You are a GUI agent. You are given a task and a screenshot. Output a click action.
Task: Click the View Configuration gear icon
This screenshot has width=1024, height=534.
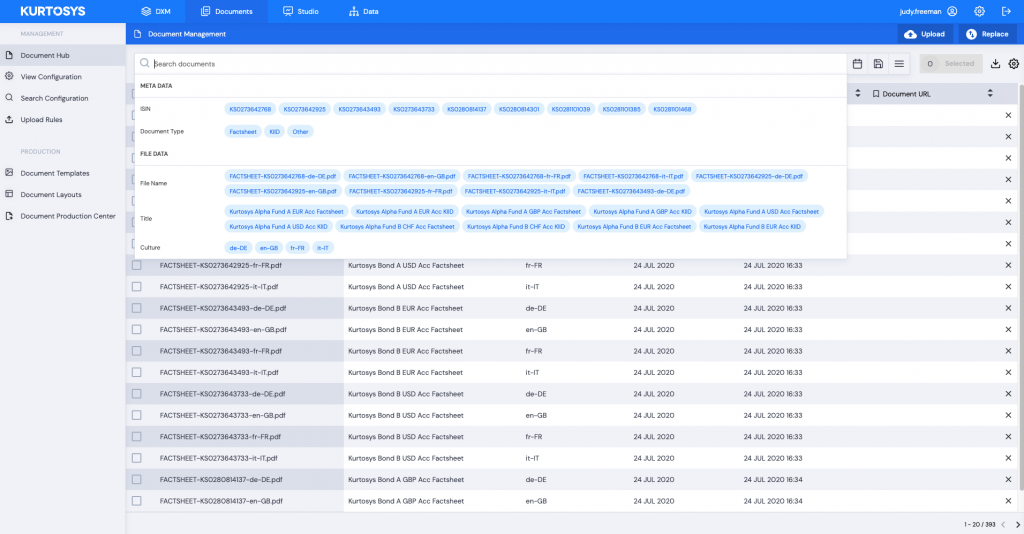coord(9,76)
